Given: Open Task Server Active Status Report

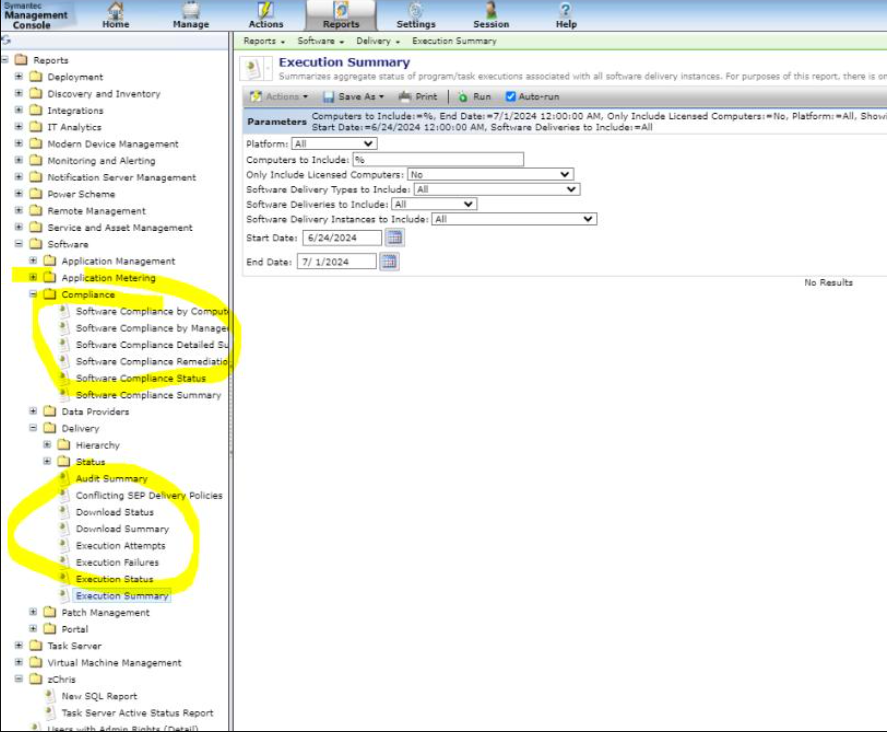Looking at the screenshot, I should [x=137, y=713].
